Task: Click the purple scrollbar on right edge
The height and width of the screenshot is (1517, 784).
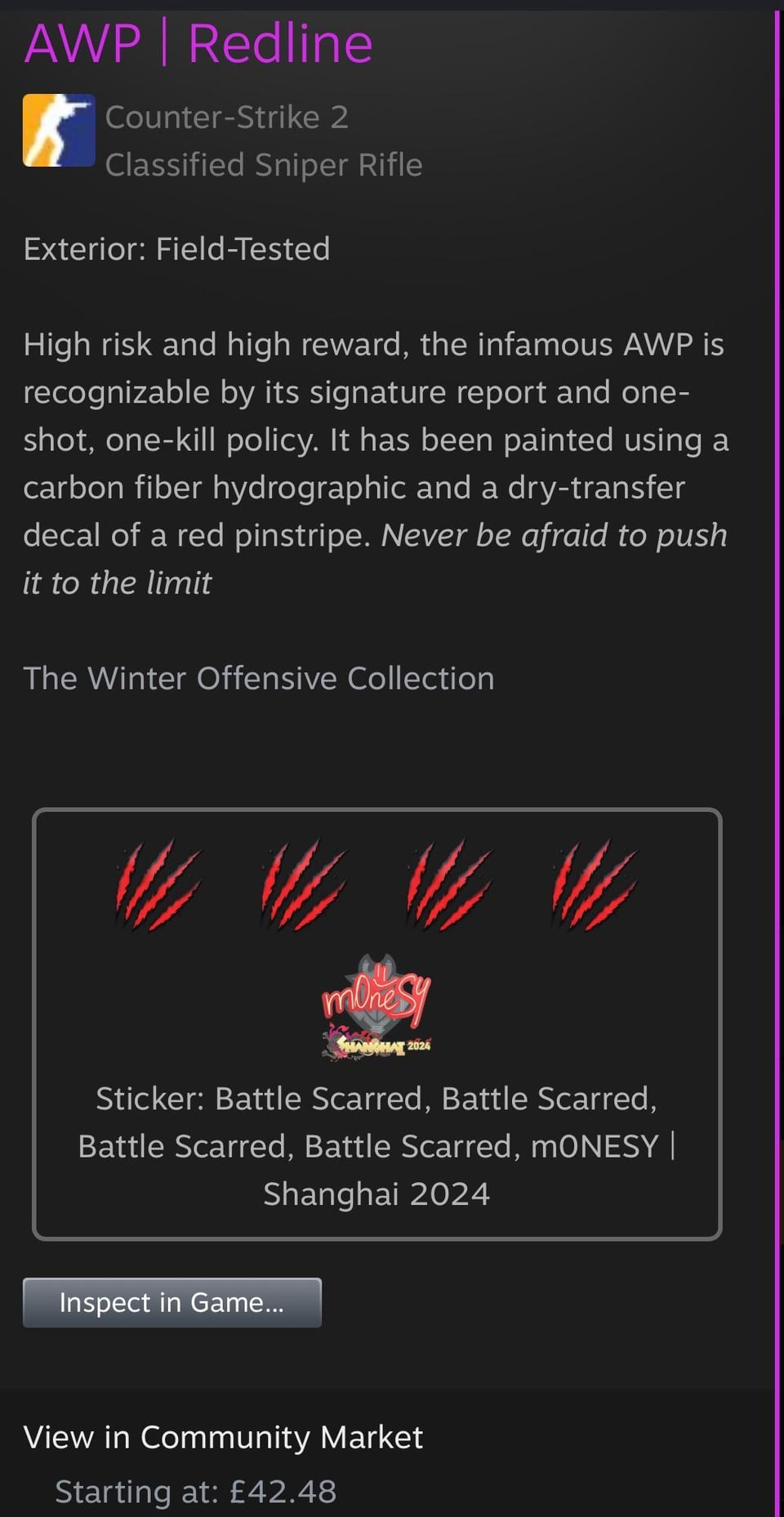Action: 777,758
